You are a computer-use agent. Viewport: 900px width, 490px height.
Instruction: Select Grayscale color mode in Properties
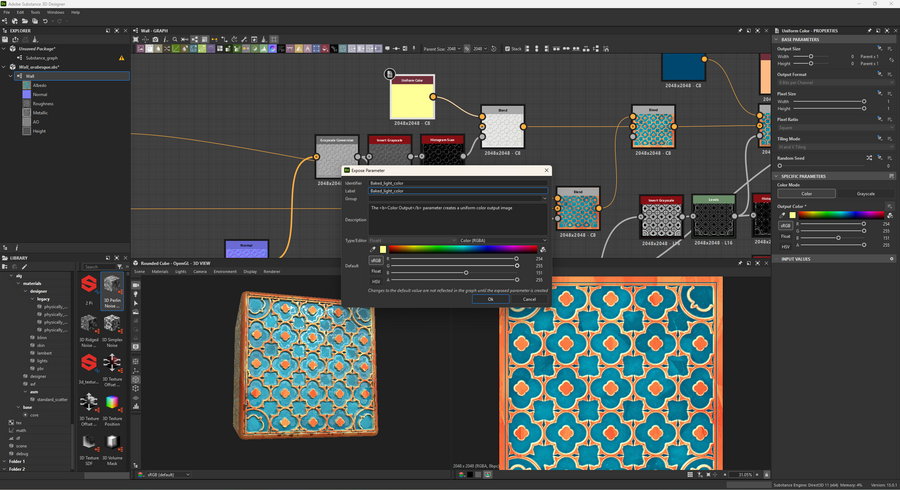[865, 194]
